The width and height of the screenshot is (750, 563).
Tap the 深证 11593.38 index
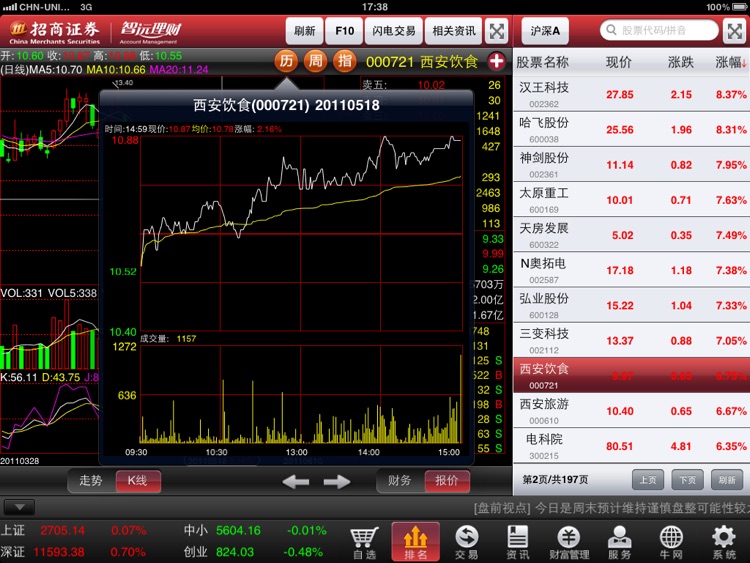73,552
